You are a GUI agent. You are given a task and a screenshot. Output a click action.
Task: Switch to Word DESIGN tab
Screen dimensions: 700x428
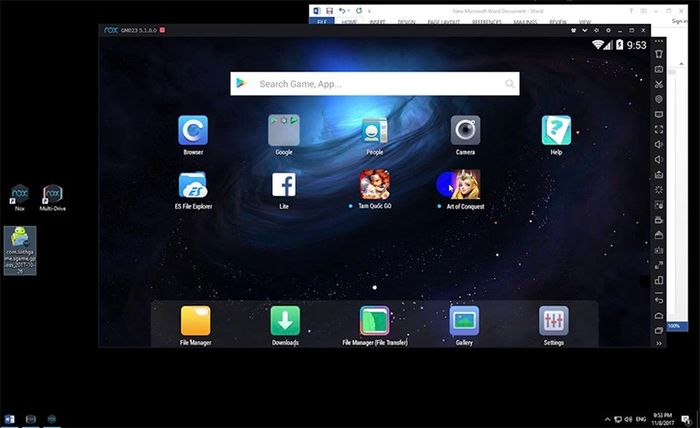pos(406,21)
